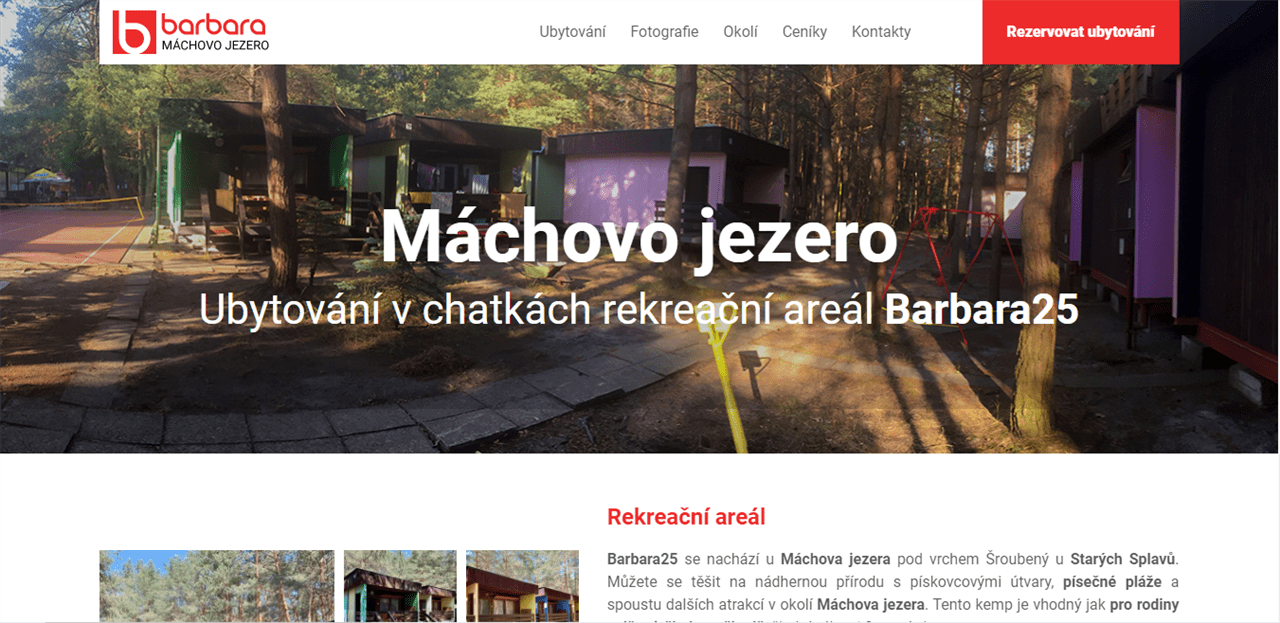Click bold 'pro rodiny' text in paragraph
Image resolution: width=1280 pixels, height=623 pixels.
tap(1144, 605)
